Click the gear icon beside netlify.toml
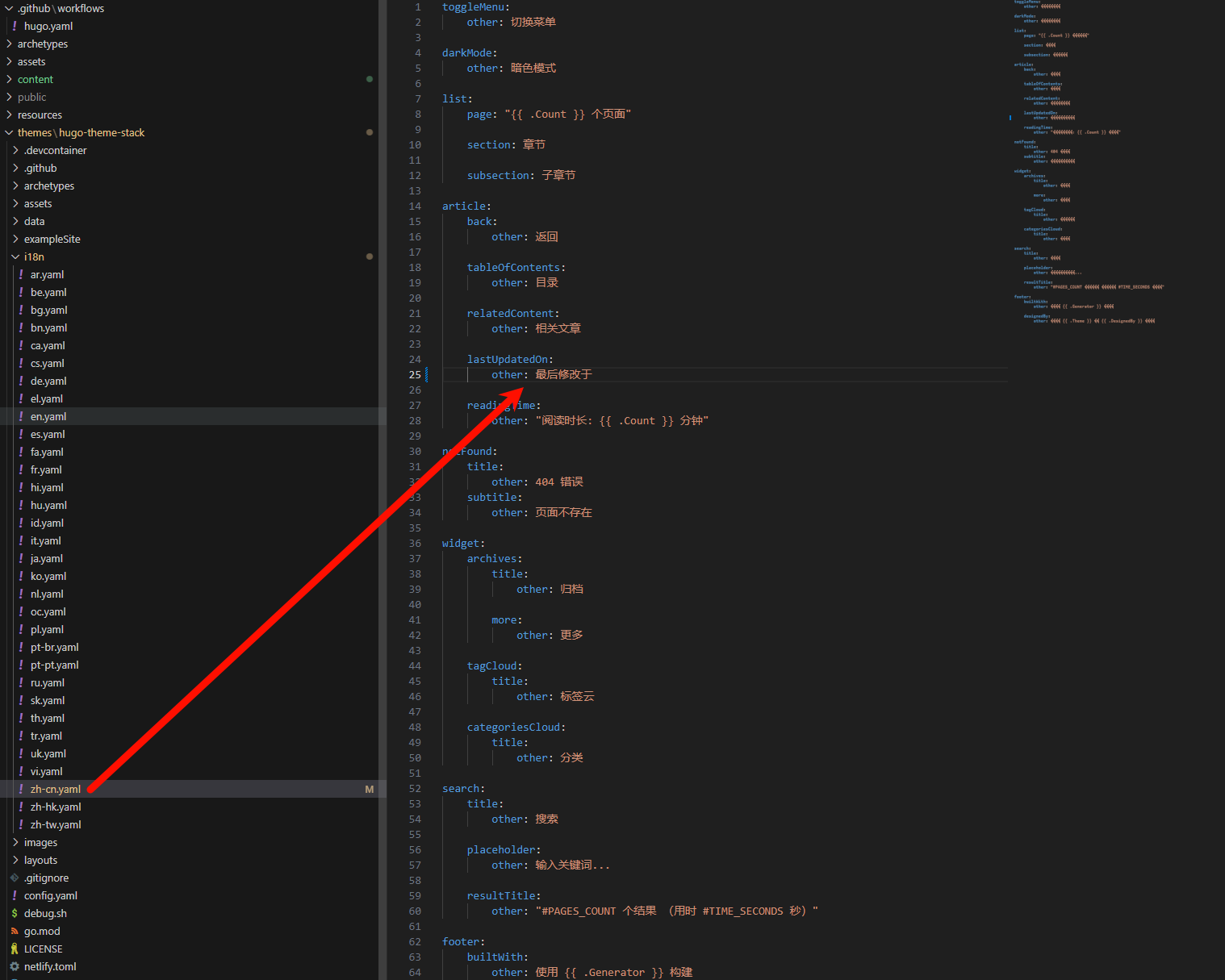This screenshot has width=1225, height=980. [15, 966]
